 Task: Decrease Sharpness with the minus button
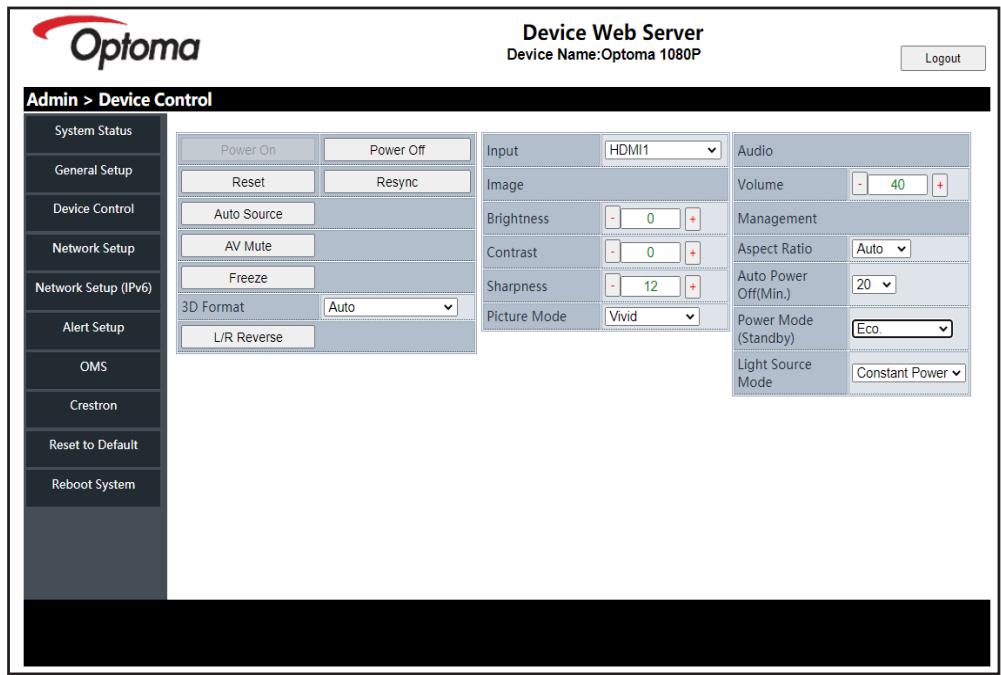click(612, 286)
